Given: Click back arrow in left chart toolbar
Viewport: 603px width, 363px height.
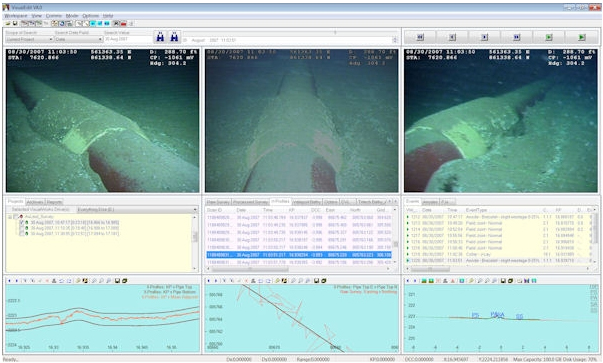Looking at the screenshot, I should 10,281.
